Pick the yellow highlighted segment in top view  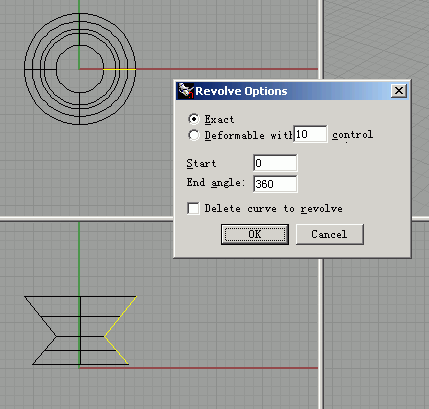click(119, 69)
